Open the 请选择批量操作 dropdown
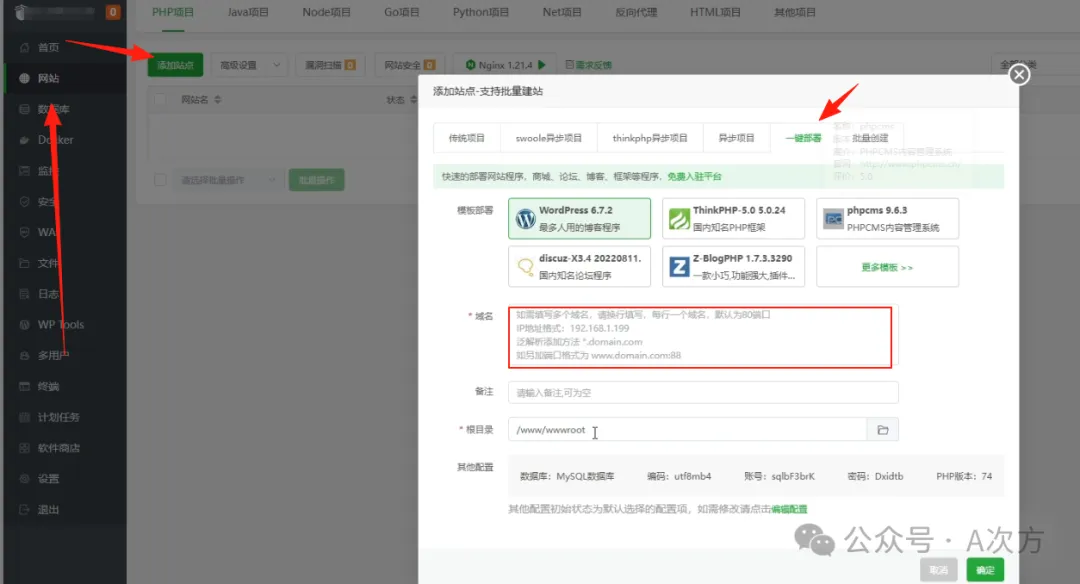This screenshot has width=1080, height=584. pyautogui.click(x=227, y=180)
